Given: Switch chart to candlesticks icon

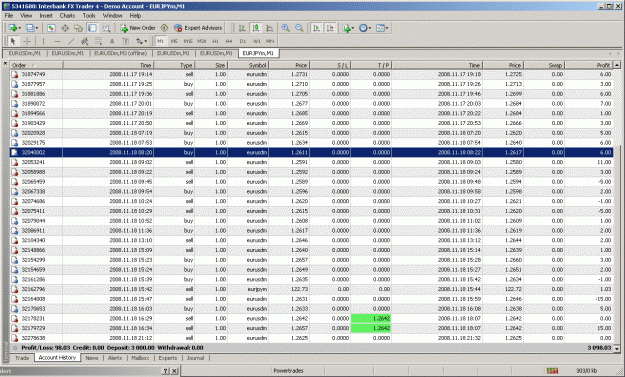Looking at the screenshot, I should coord(256,28).
